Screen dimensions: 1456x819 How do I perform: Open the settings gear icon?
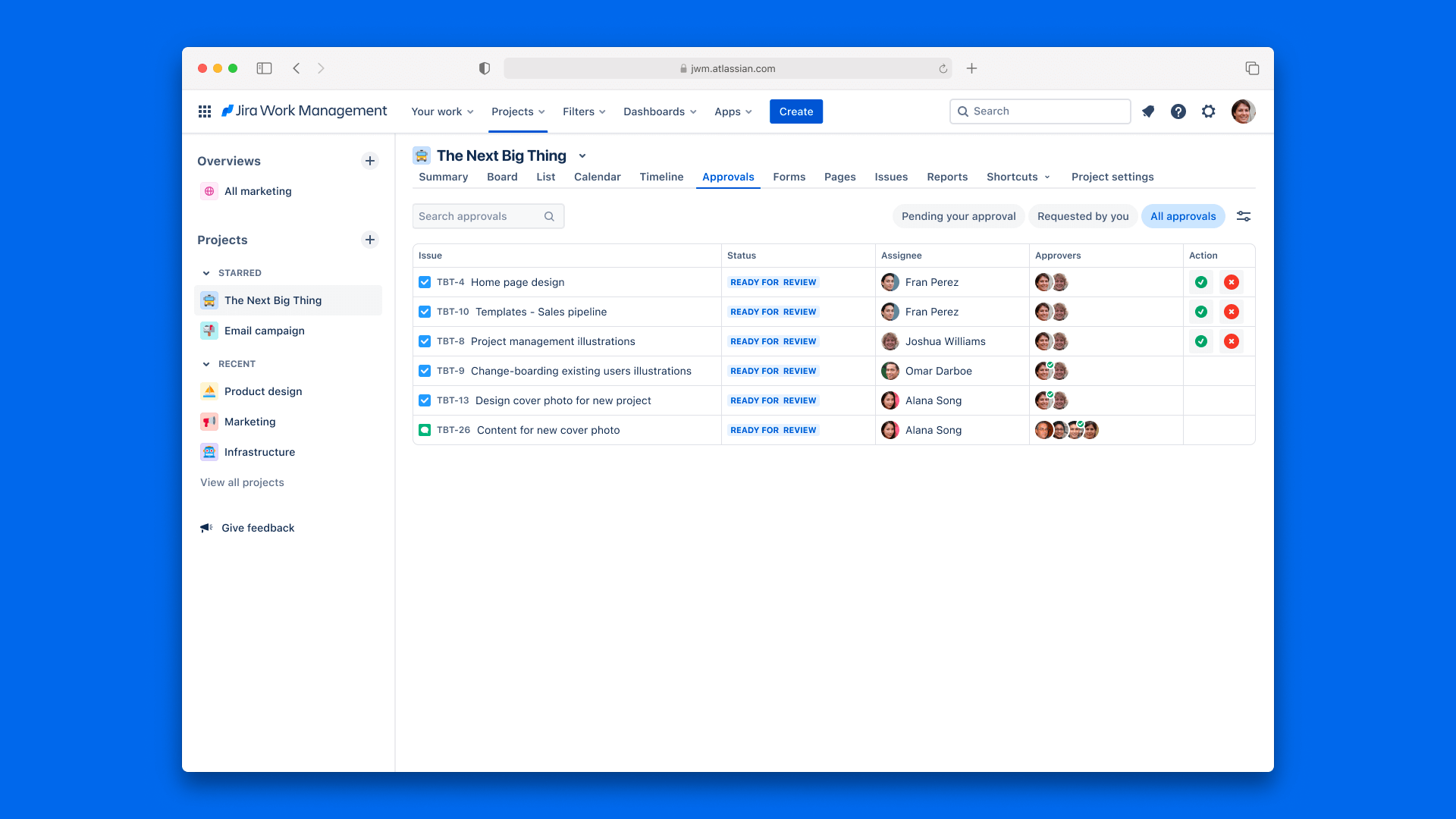tap(1208, 111)
